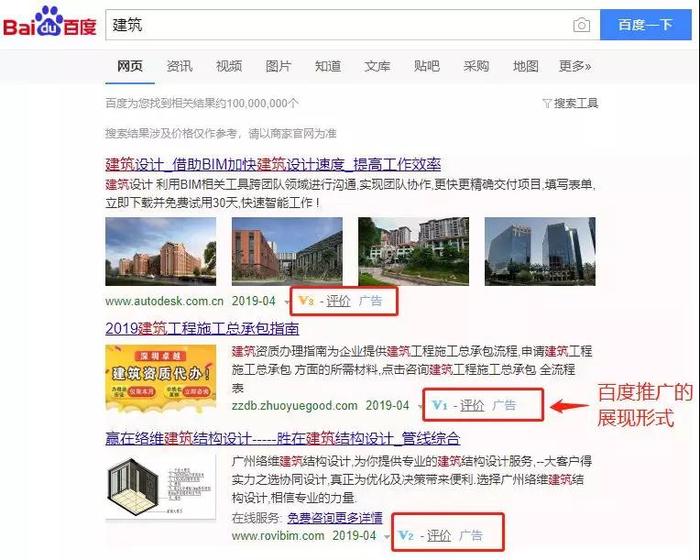Open the 更多» menu tab
700x560 pixels.
(575, 67)
